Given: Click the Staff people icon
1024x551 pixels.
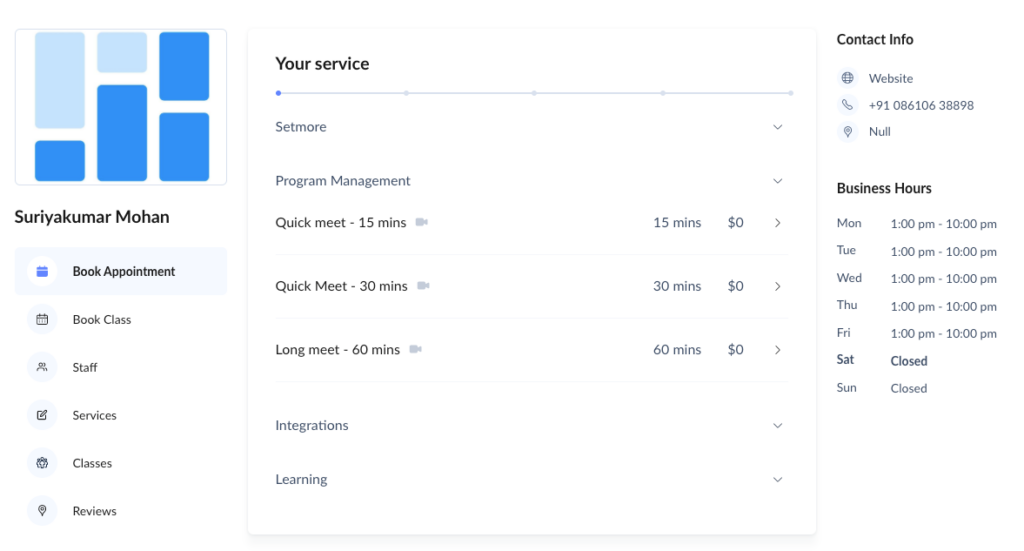Looking at the screenshot, I should pyautogui.click(x=42, y=367).
